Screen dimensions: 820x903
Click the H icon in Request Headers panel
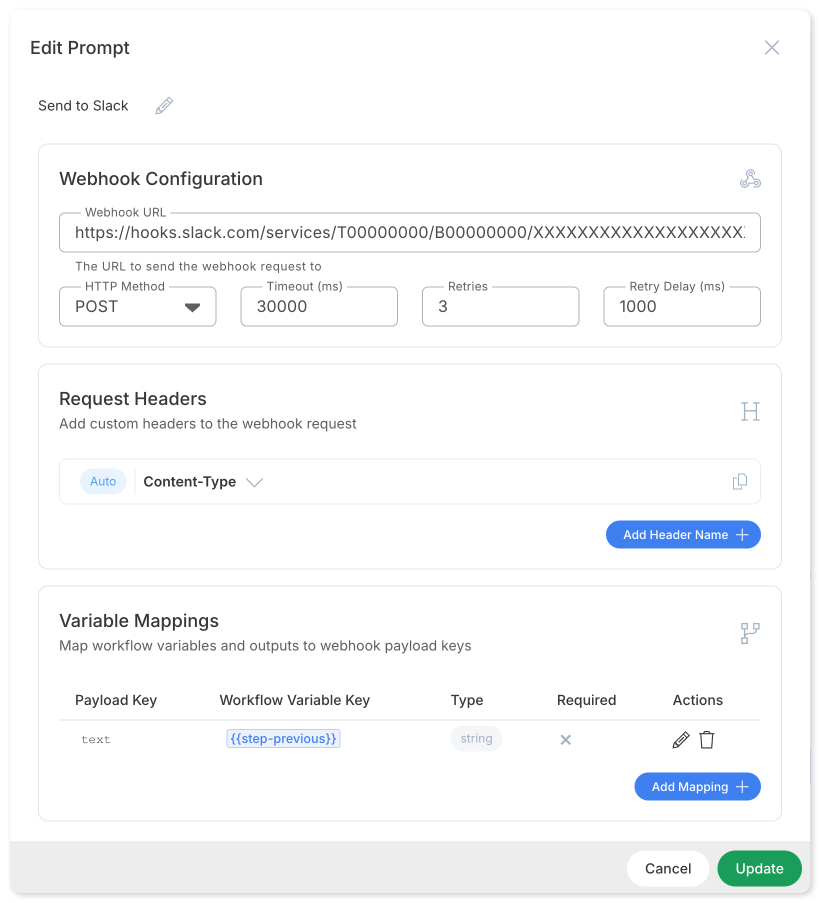click(750, 411)
